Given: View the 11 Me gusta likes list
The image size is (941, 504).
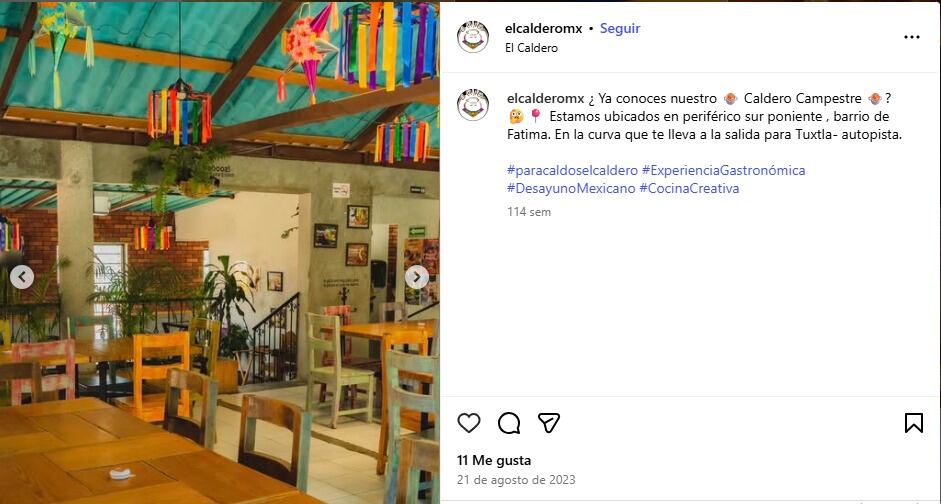Looking at the screenshot, I should coord(494,461).
